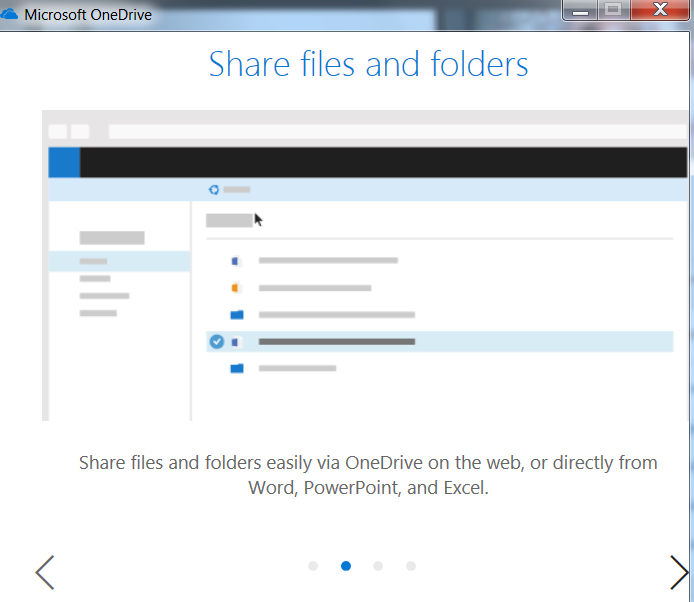The width and height of the screenshot is (694, 602).
Task: Switch to the third page indicator dot
Action: tap(378, 566)
